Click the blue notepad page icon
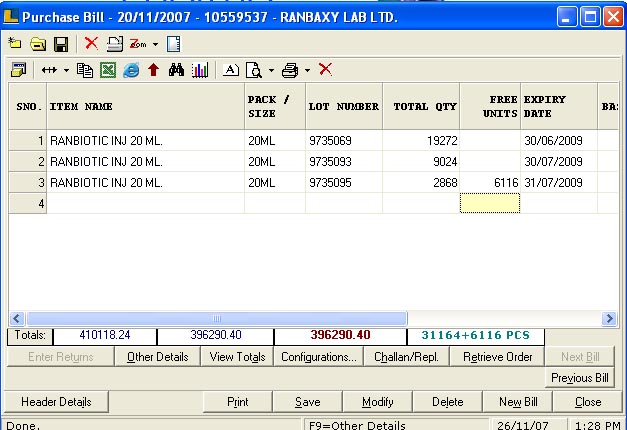 click(x=174, y=44)
